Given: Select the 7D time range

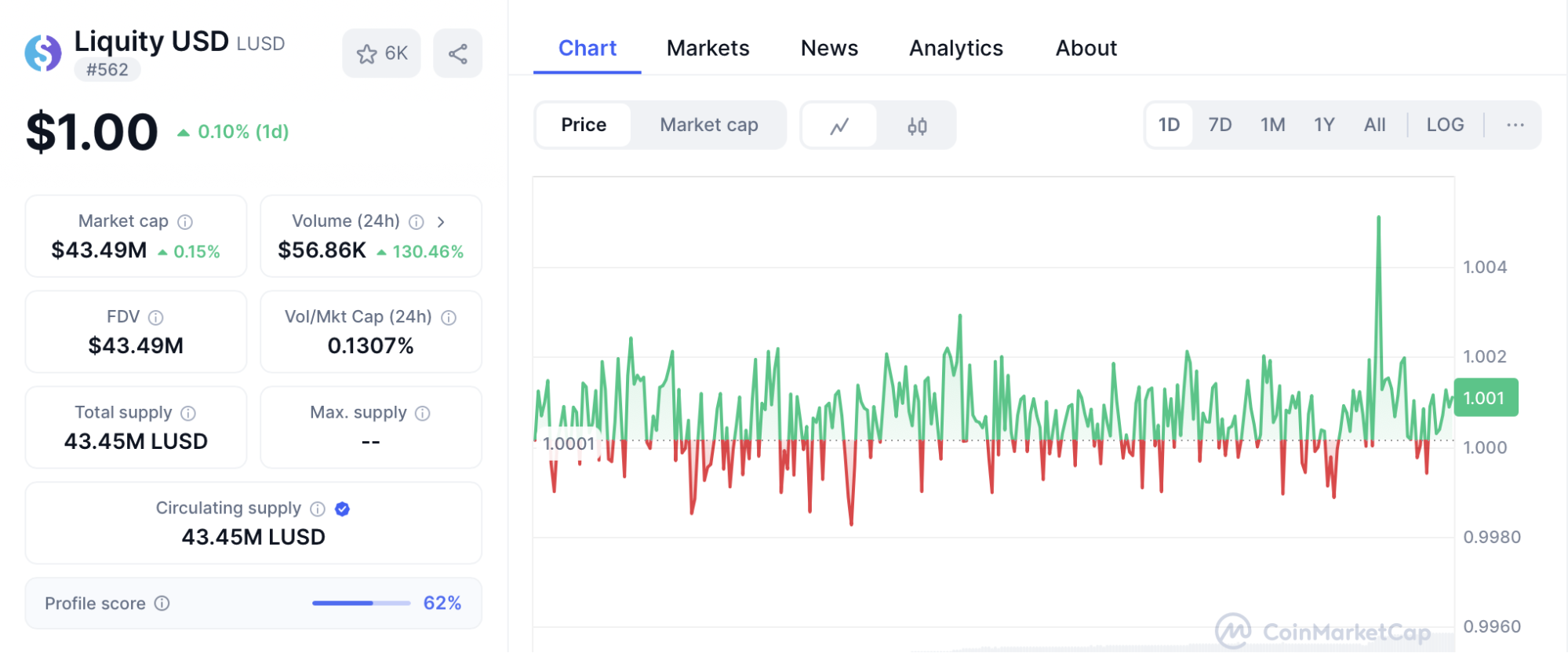Looking at the screenshot, I should coord(1220,125).
